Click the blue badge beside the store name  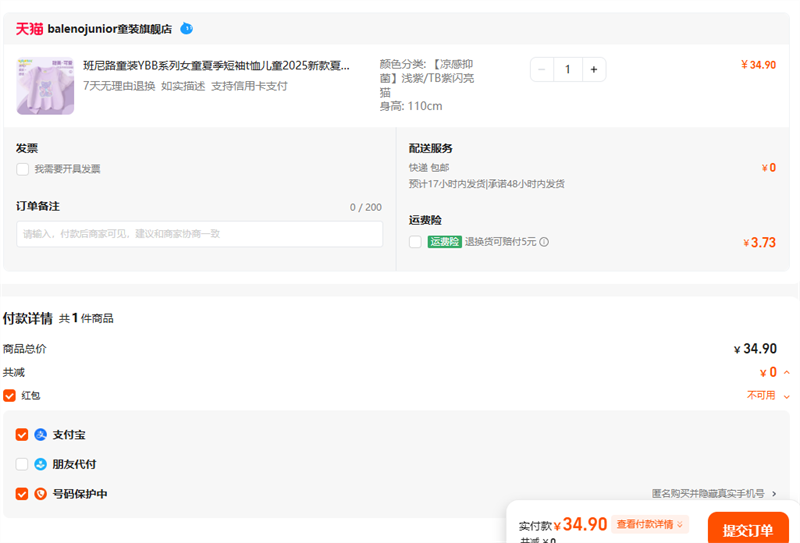187,29
